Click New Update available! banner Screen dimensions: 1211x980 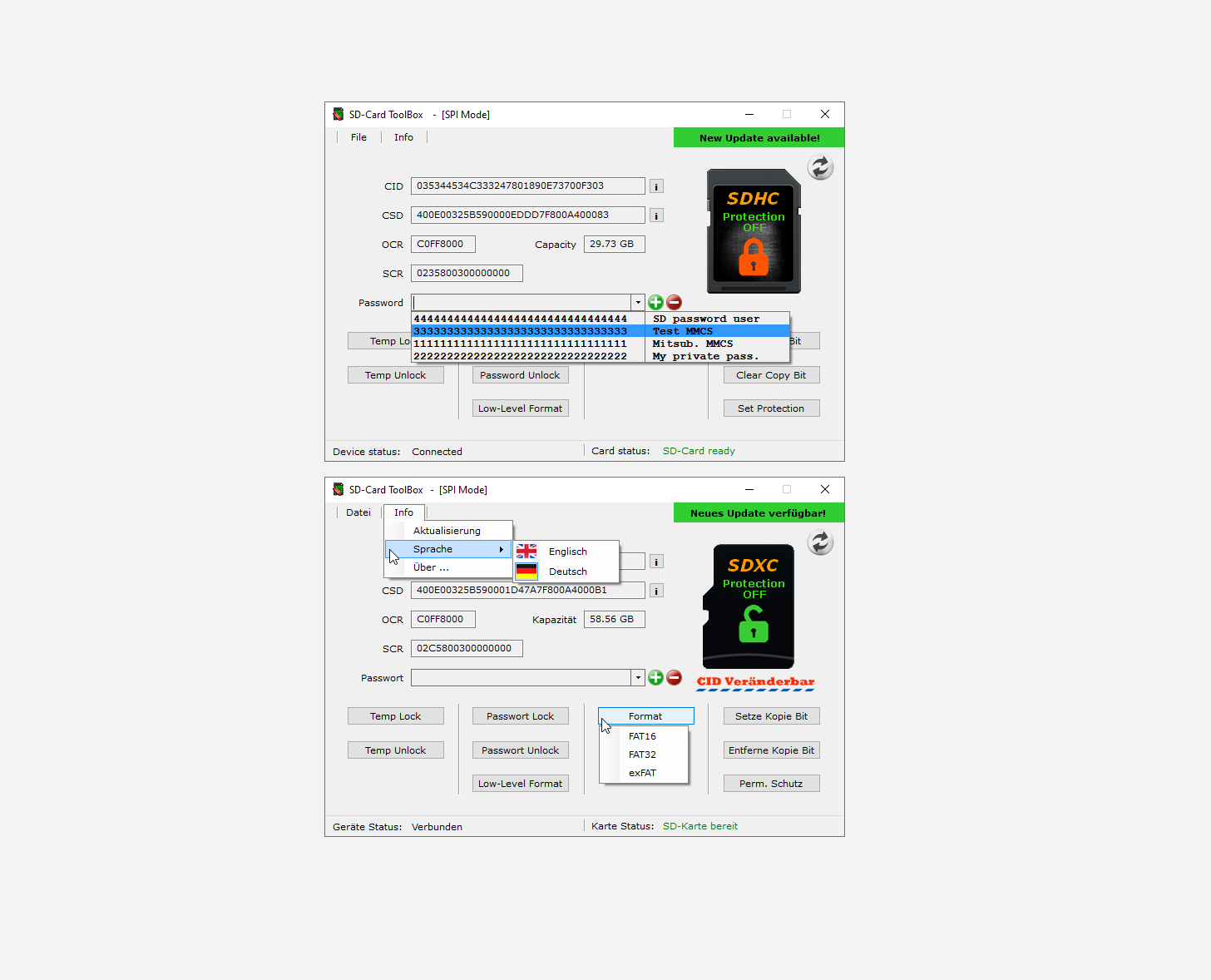pos(759,138)
